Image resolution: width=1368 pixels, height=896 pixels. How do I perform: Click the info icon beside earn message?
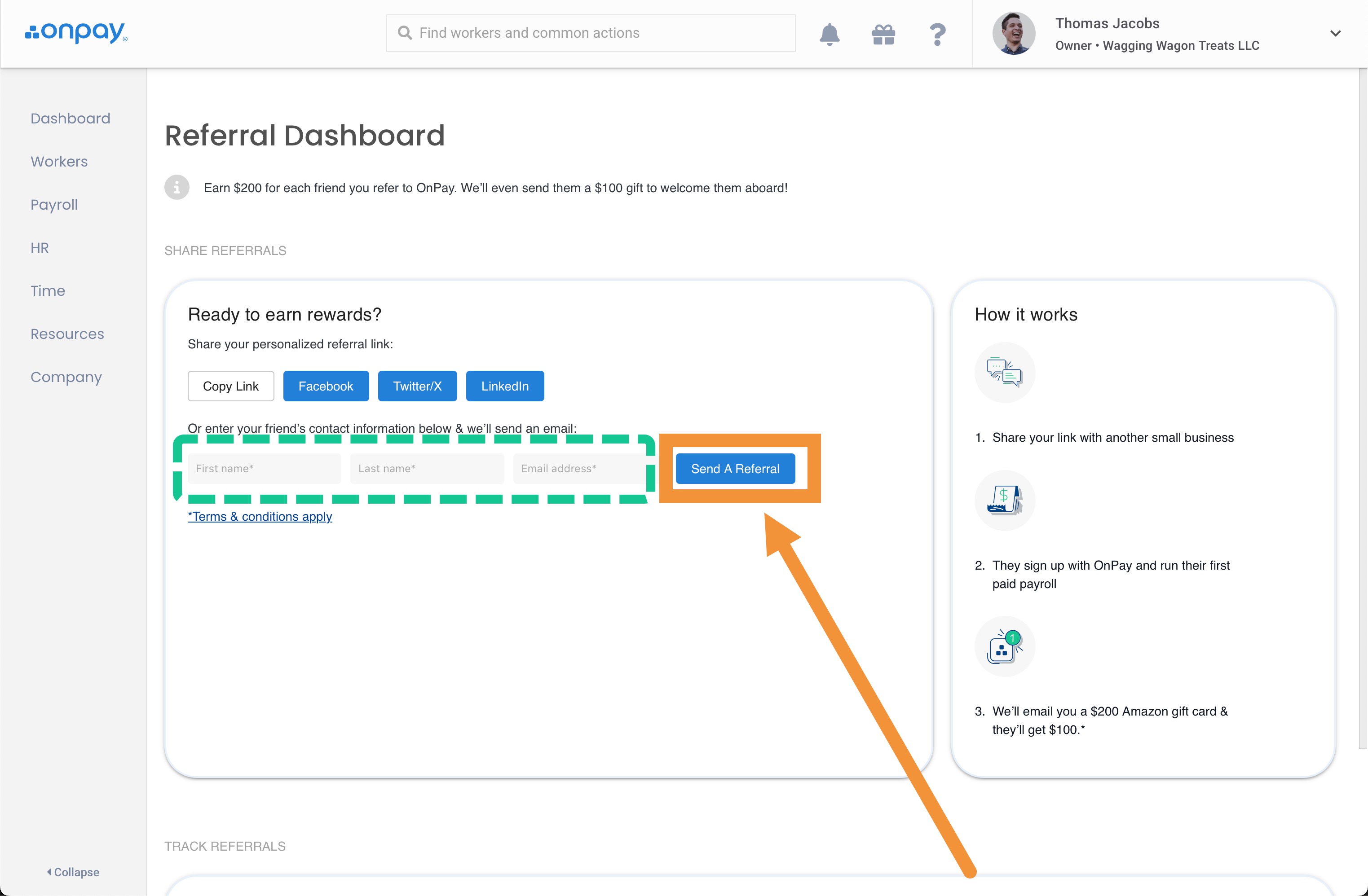(x=177, y=187)
